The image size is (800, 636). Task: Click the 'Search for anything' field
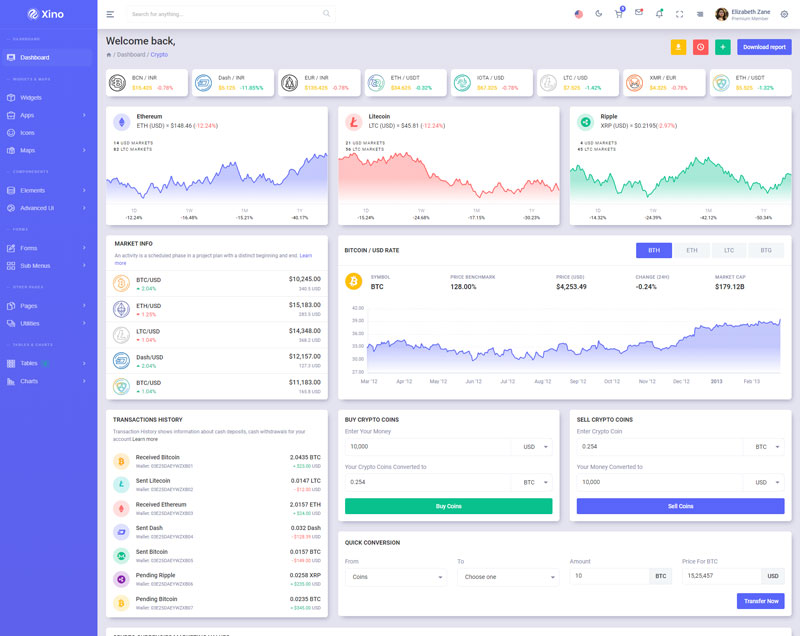pyautogui.click(x=225, y=14)
